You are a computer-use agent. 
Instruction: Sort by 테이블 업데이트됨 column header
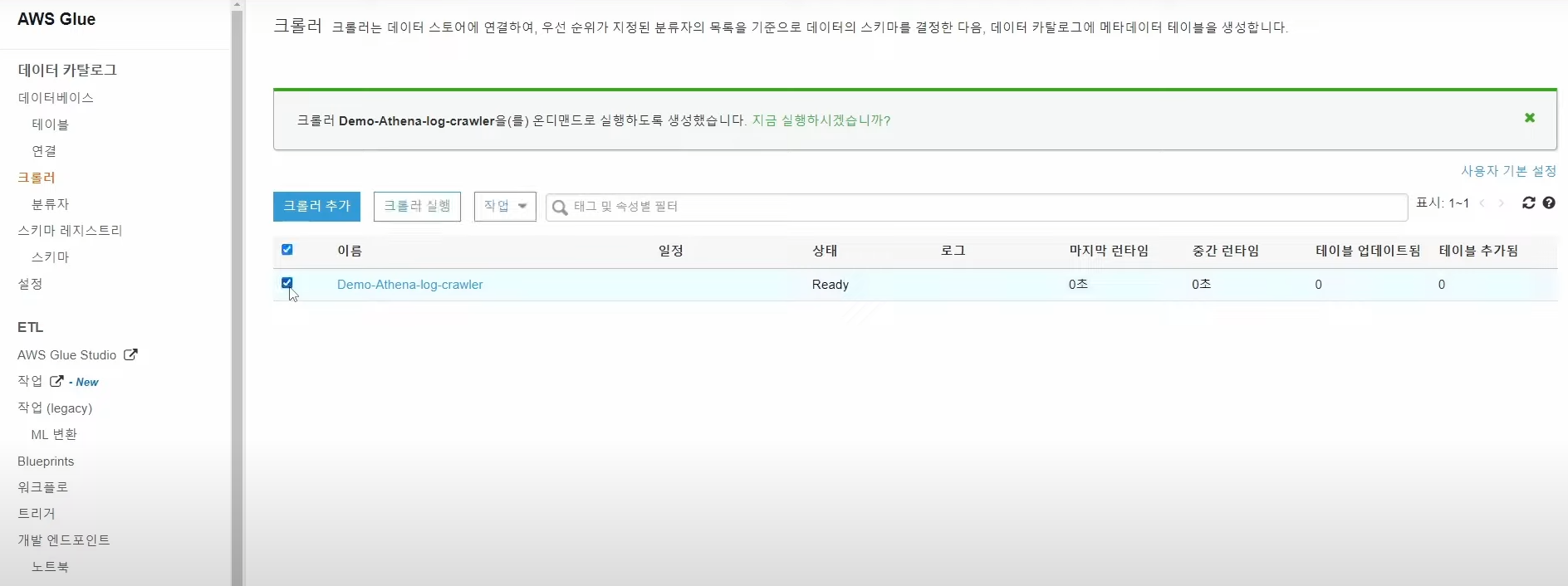(1368, 251)
